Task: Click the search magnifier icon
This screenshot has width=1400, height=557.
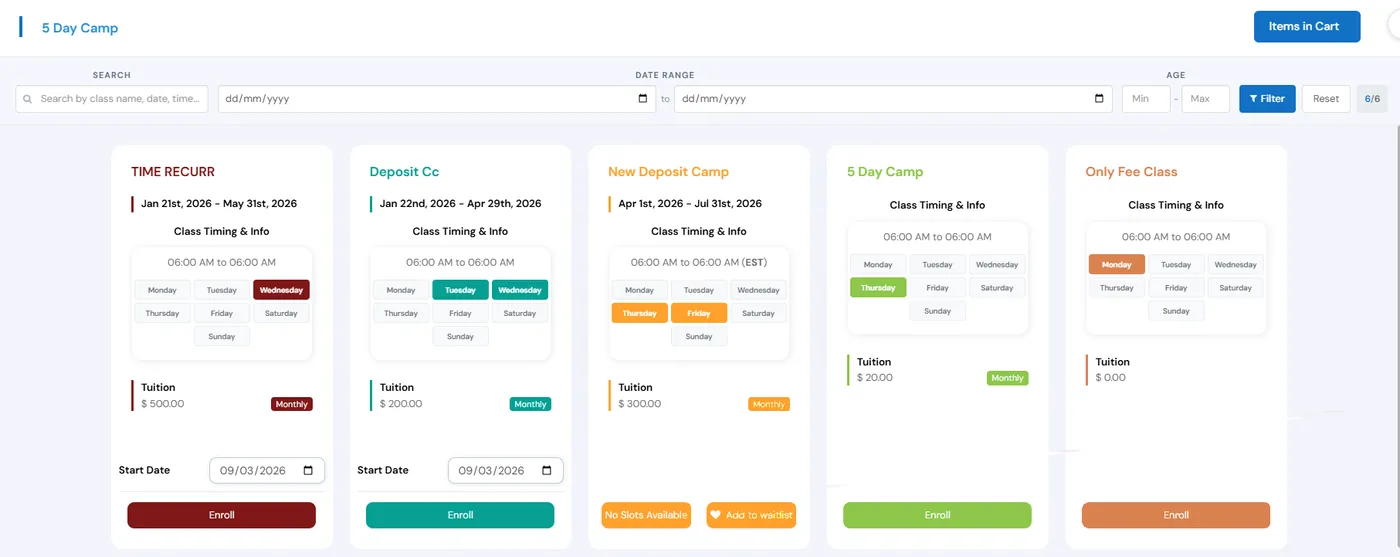Action: tap(27, 99)
